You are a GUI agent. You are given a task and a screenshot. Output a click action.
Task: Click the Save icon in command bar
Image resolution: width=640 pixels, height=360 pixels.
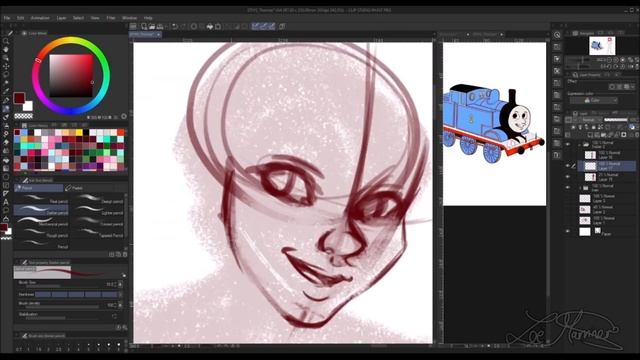pos(160,27)
